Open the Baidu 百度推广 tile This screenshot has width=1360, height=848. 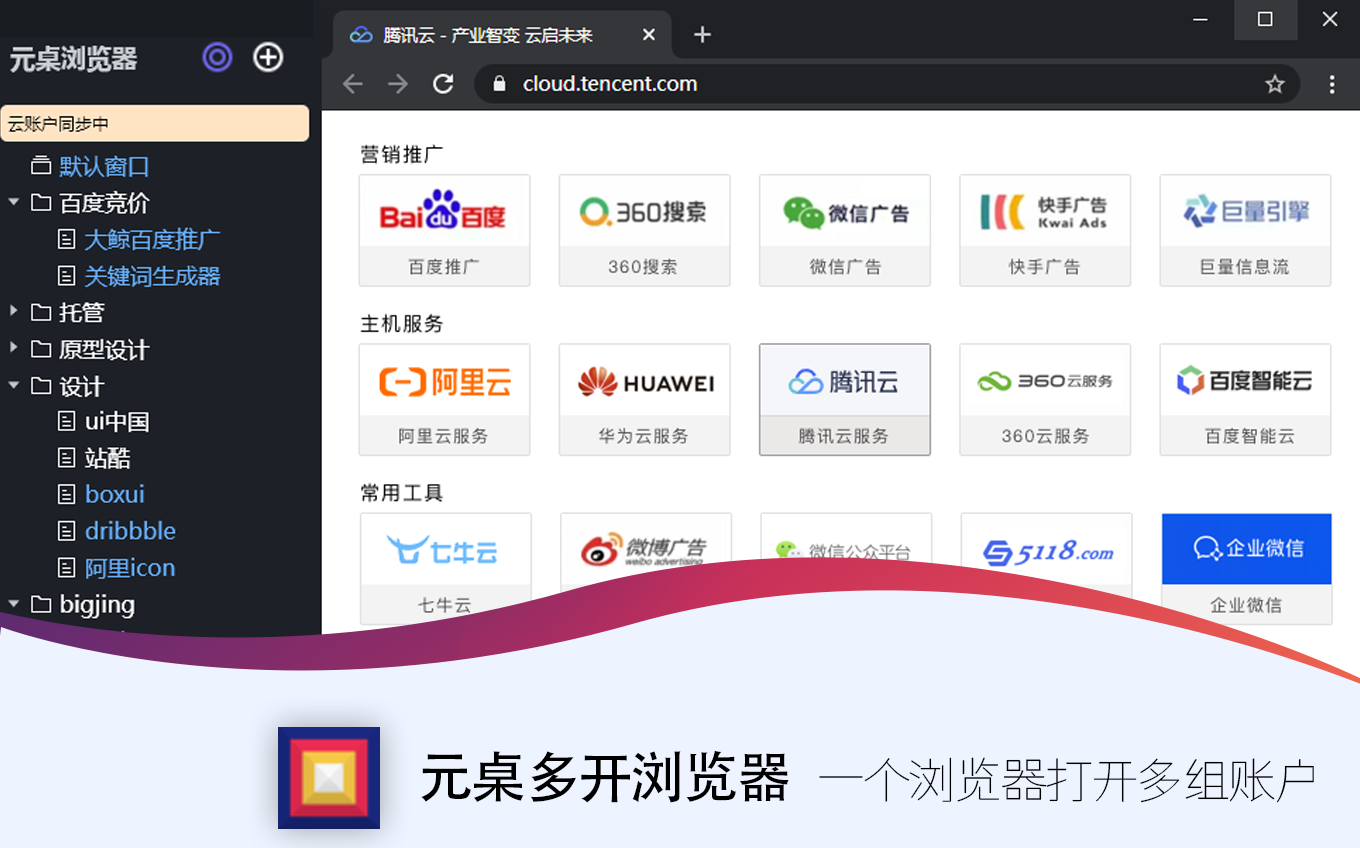444,230
